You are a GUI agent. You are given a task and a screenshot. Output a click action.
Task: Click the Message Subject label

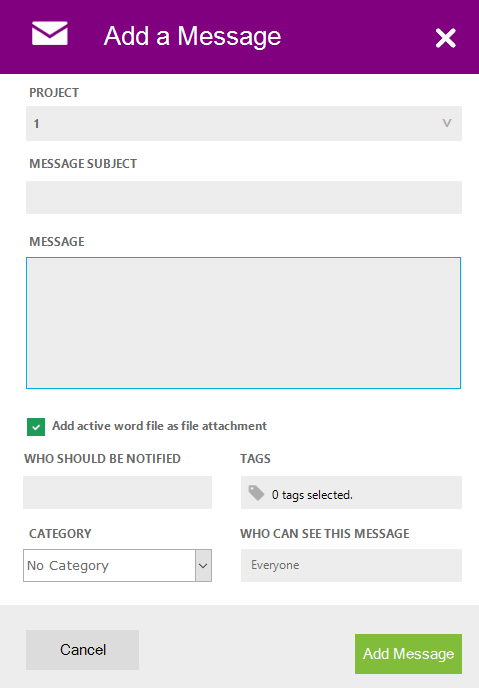[83, 164]
